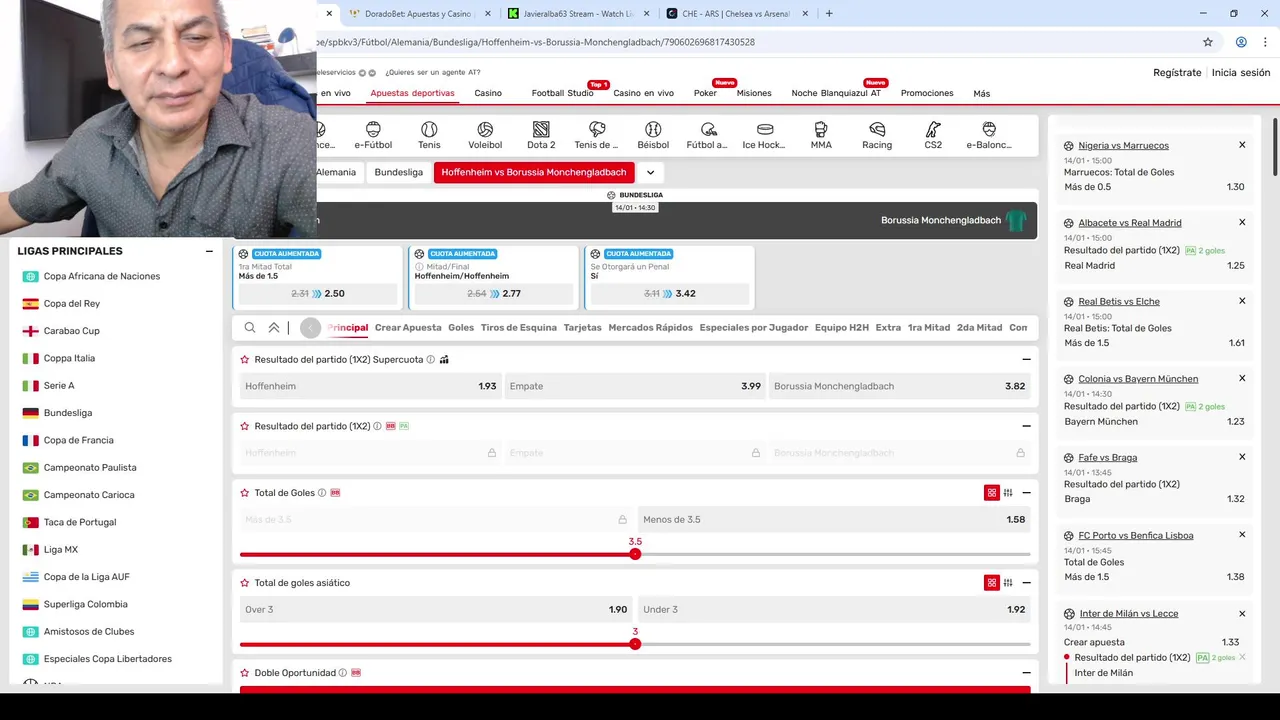Screen dimensions: 1280x720
Task: Switch Total de Goles to grid view
Action: point(992,493)
